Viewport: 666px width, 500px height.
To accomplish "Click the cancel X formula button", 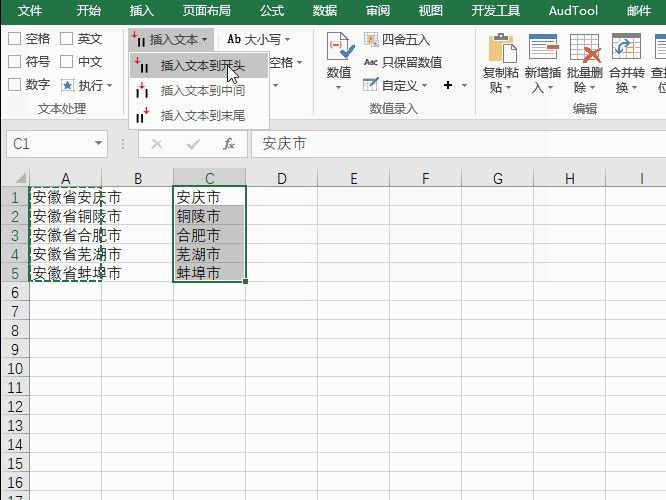I will [157, 144].
